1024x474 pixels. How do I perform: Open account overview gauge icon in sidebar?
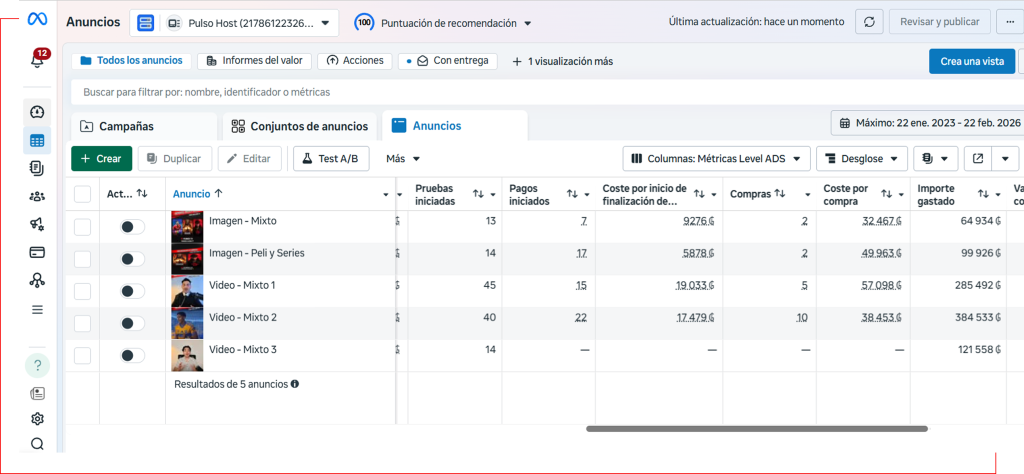(x=37, y=113)
